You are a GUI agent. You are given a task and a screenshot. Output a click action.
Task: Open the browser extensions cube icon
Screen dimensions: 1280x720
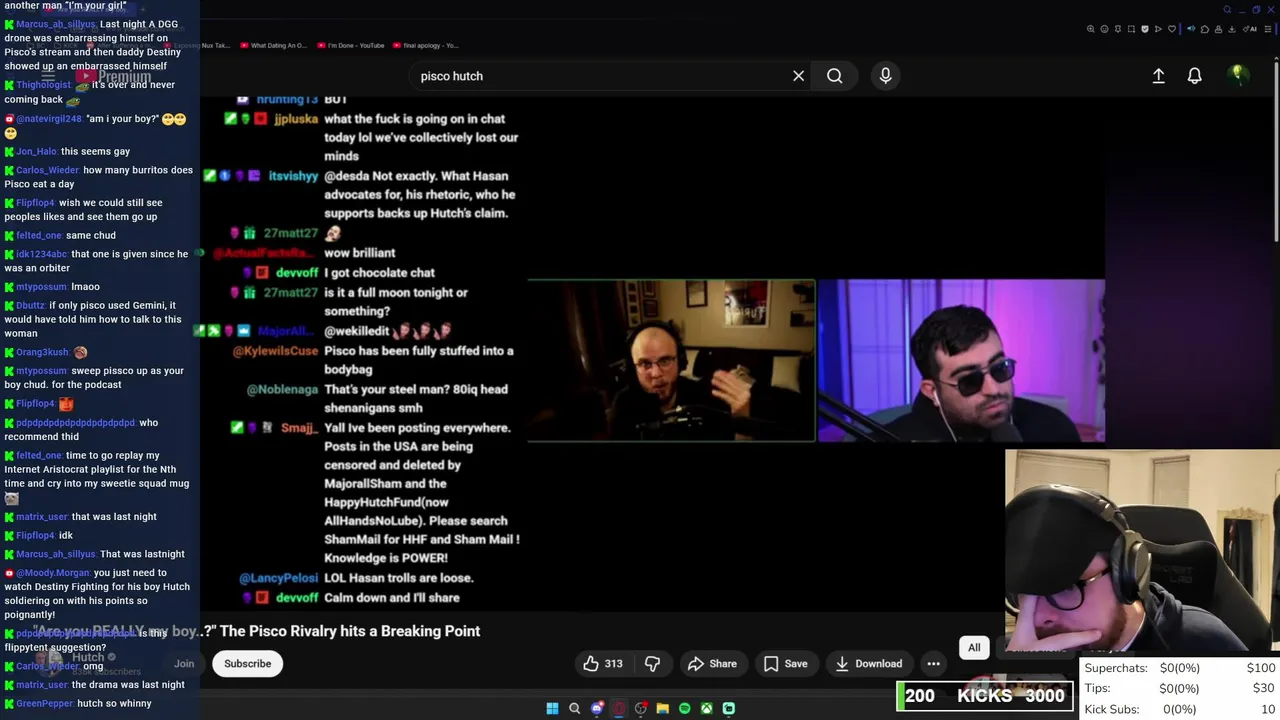point(1205,29)
